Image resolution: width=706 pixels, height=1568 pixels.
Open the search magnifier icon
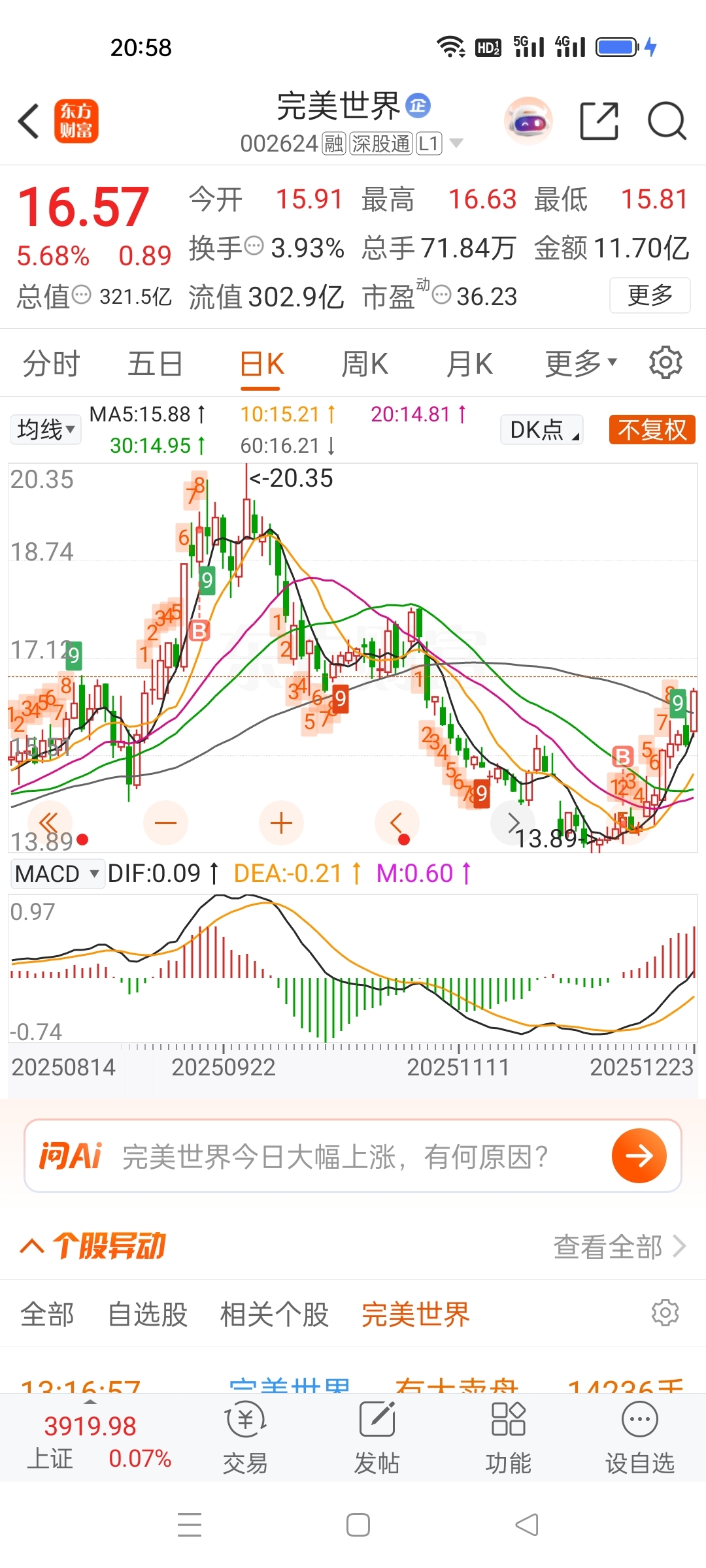coord(667,121)
